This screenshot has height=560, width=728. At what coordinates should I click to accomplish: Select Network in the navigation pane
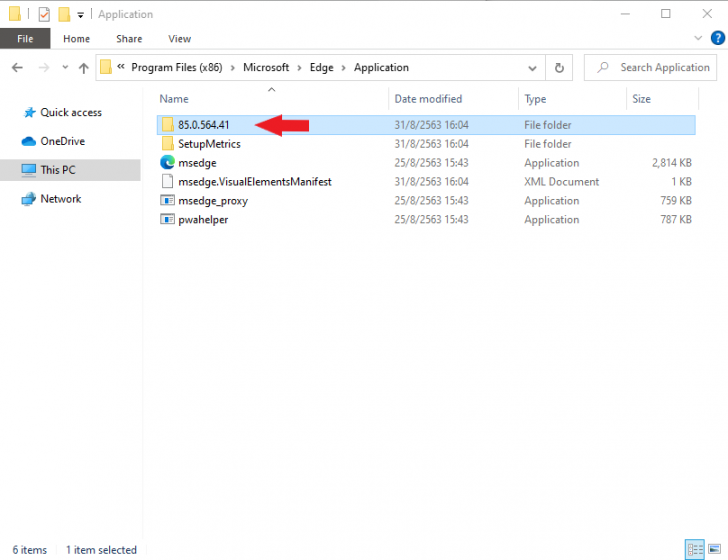coord(61,199)
